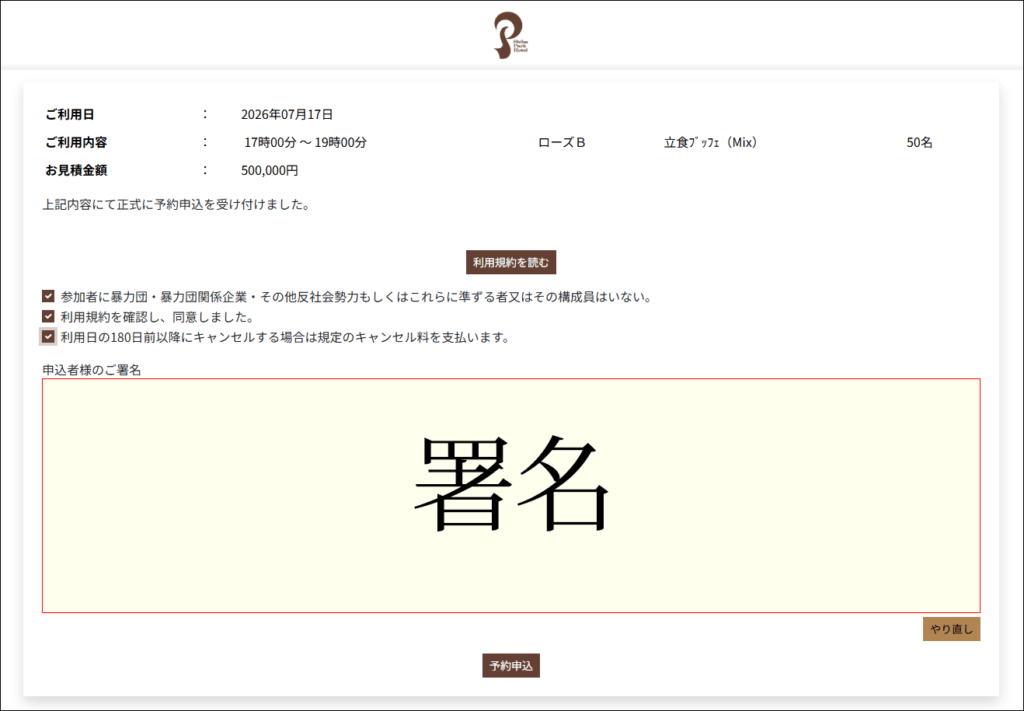Click the estimate amount 500,000円
The image size is (1024, 711).
tap(269, 171)
